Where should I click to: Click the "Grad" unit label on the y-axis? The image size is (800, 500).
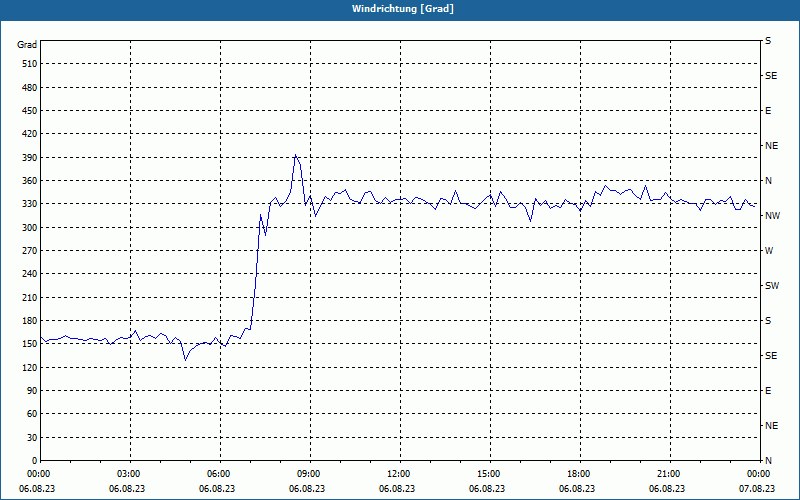tap(27, 45)
